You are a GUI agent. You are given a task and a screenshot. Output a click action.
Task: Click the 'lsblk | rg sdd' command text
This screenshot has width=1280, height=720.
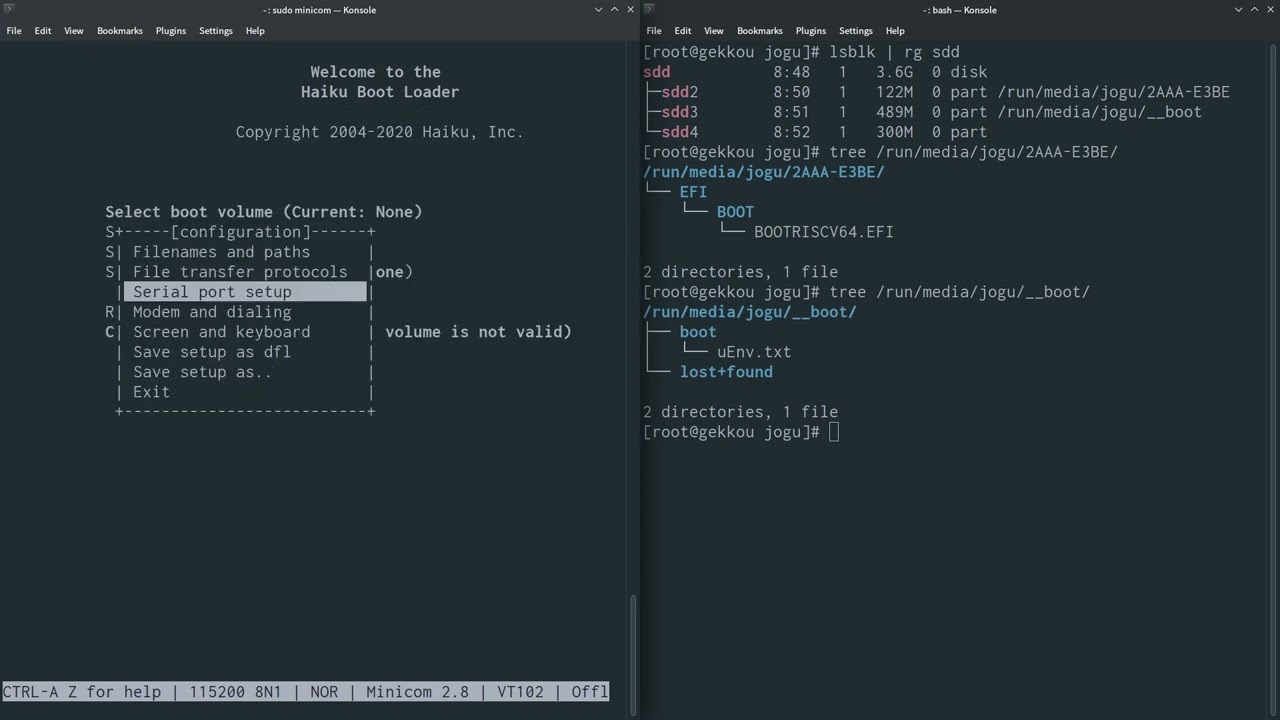[894, 52]
